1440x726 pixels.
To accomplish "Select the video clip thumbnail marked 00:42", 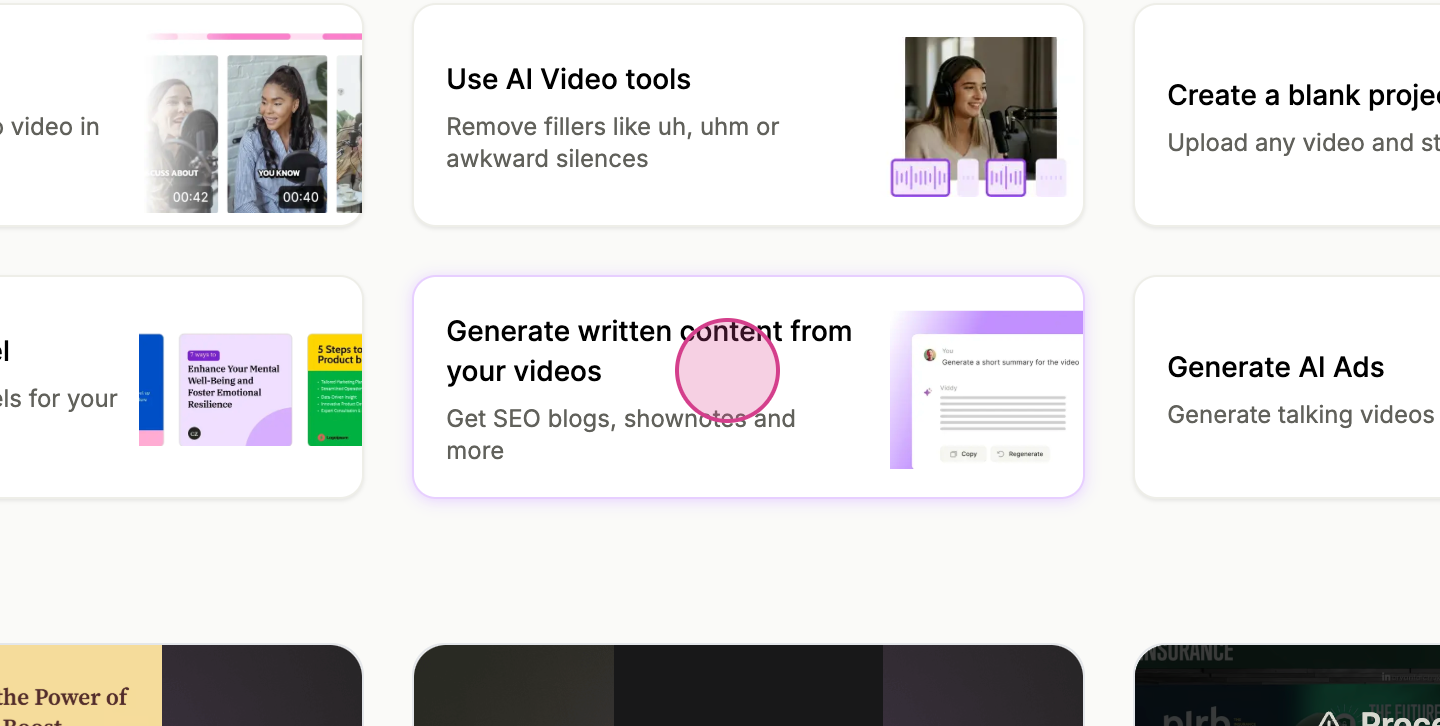I will pos(180,134).
